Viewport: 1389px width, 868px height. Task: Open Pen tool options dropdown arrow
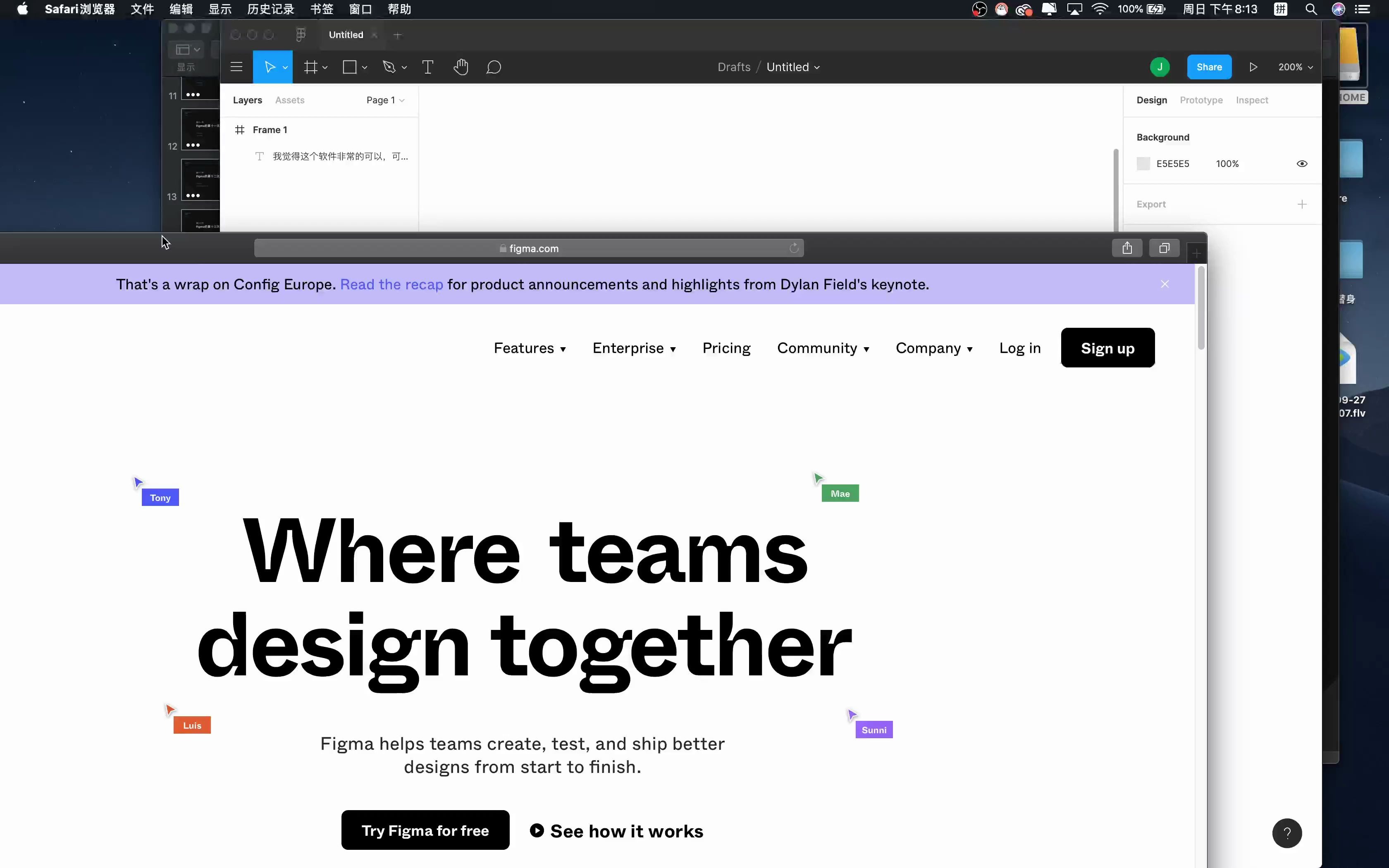pos(404,68)
